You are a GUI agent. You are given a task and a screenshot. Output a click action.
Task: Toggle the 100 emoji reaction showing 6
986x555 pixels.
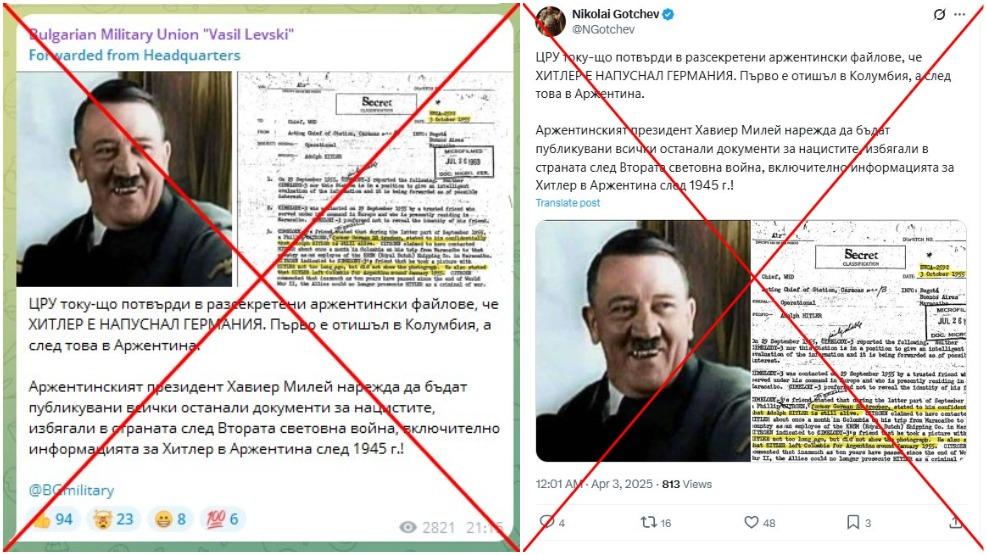click(222, 519)
